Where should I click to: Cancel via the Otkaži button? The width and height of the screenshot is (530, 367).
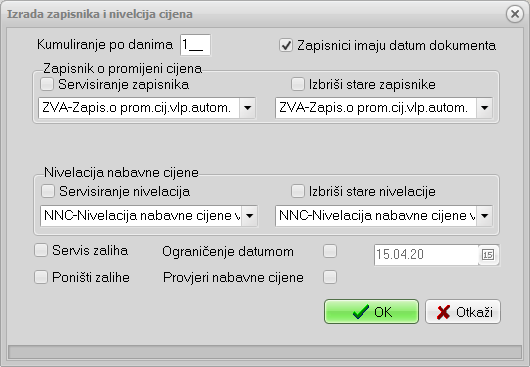click(463, 312)
